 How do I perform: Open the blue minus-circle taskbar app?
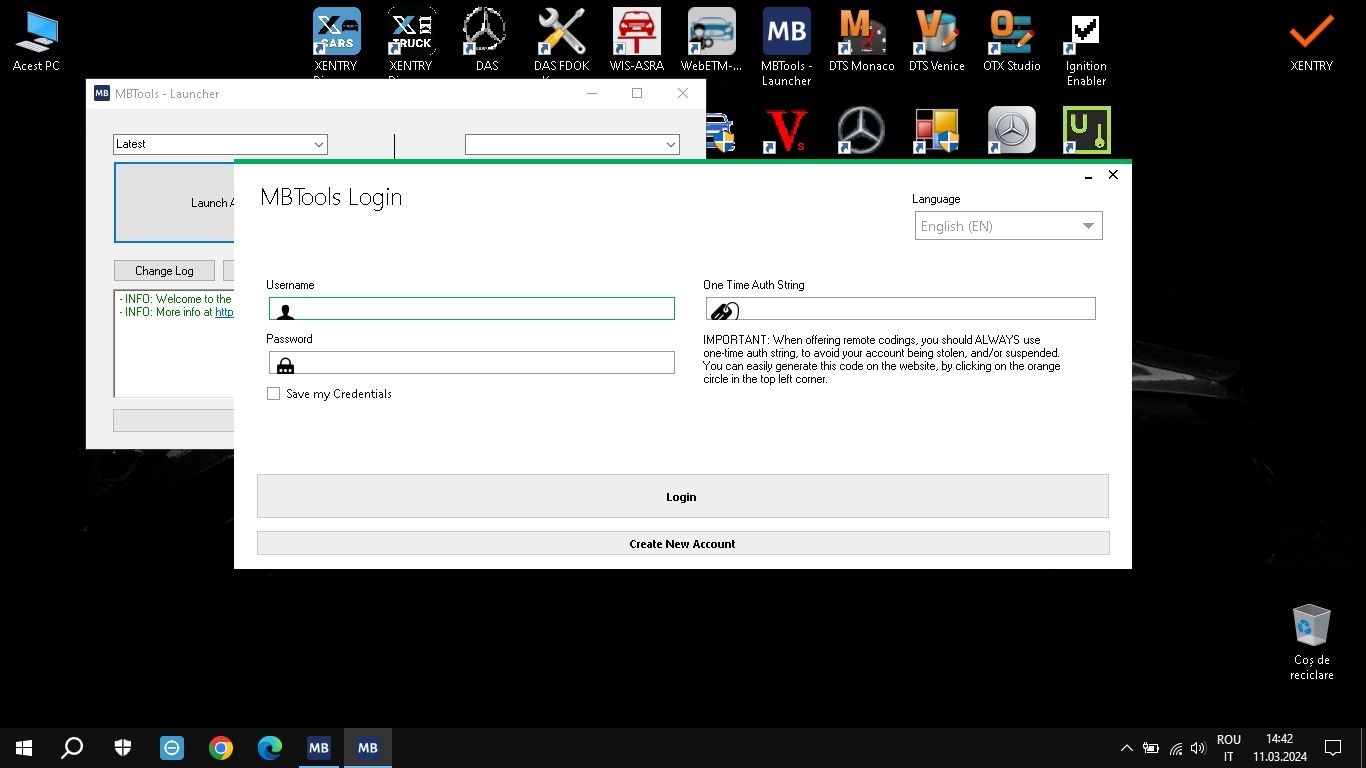pos(172,748)
